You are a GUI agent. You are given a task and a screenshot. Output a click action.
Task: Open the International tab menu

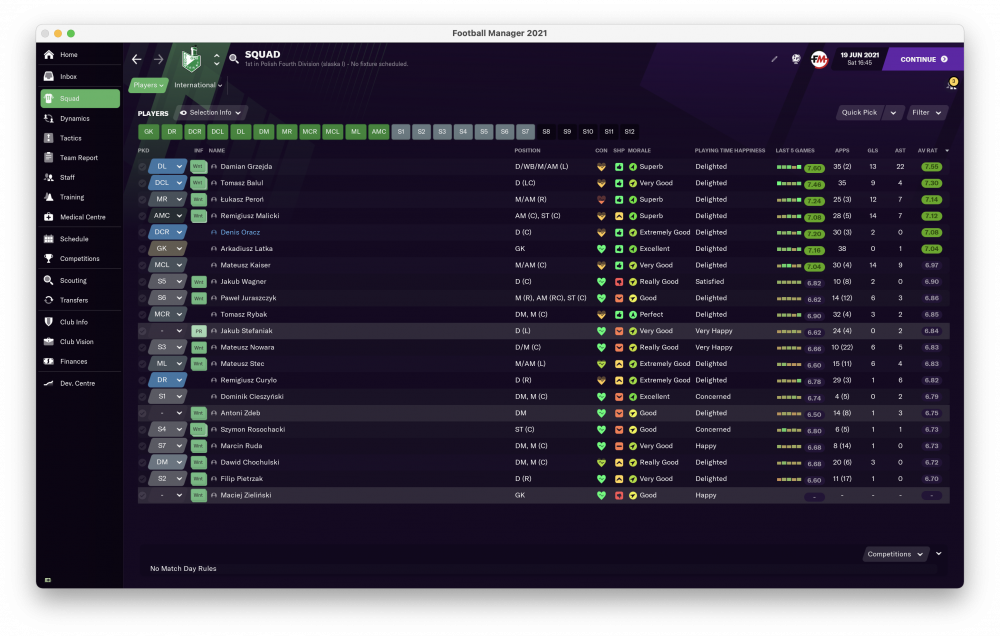[x=197, y=85]
